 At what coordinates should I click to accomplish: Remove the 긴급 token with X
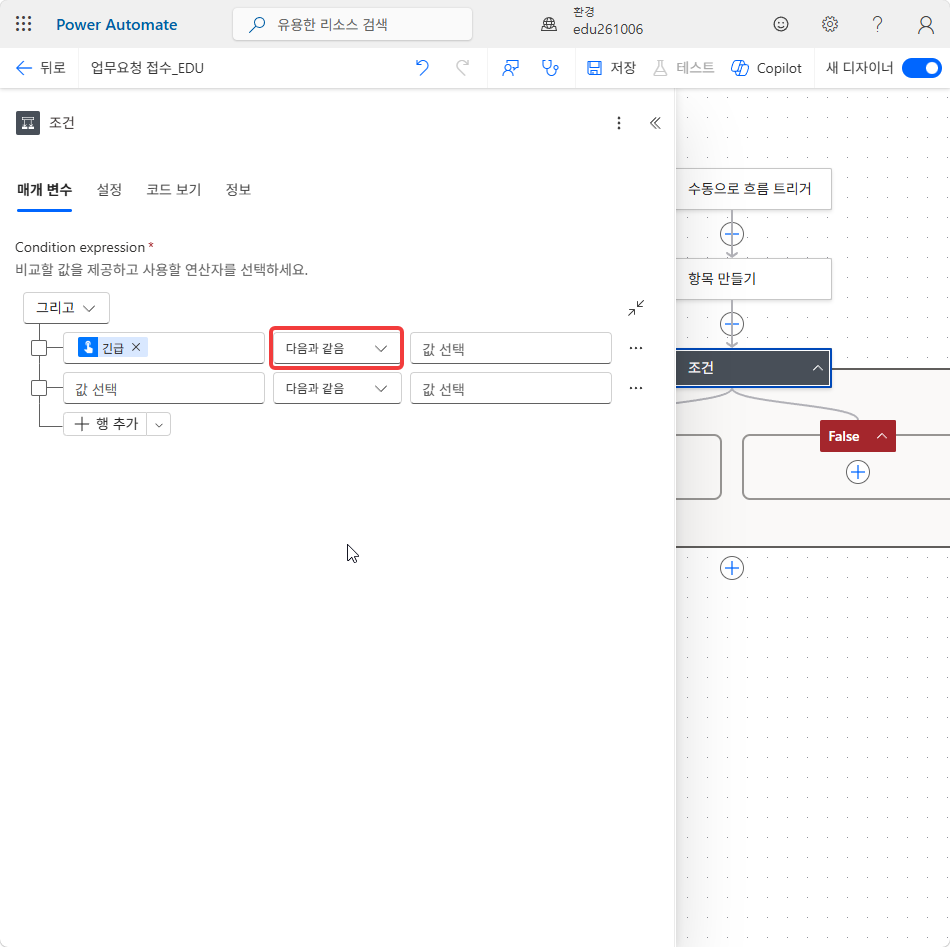(136, 347)
